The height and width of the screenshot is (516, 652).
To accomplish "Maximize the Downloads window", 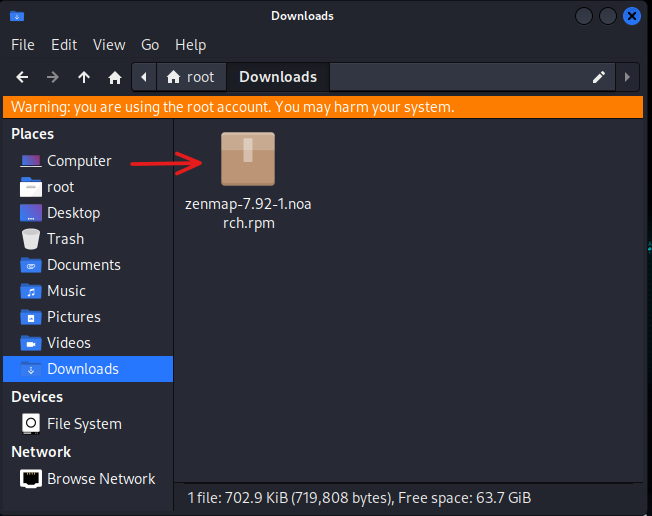I will point(608,16).
